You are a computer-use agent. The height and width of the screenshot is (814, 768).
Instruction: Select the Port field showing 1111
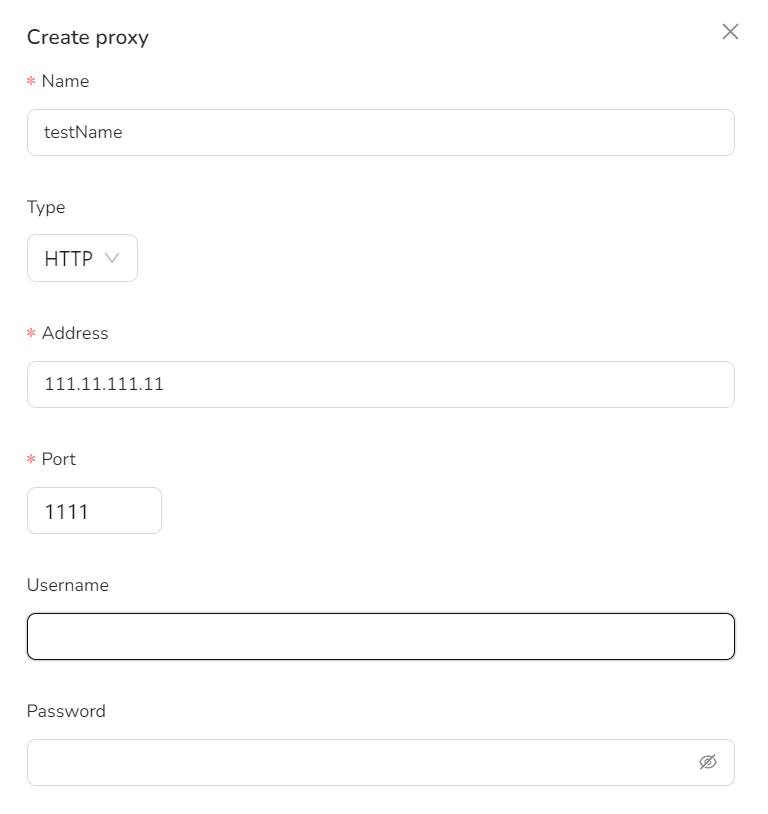94,510
